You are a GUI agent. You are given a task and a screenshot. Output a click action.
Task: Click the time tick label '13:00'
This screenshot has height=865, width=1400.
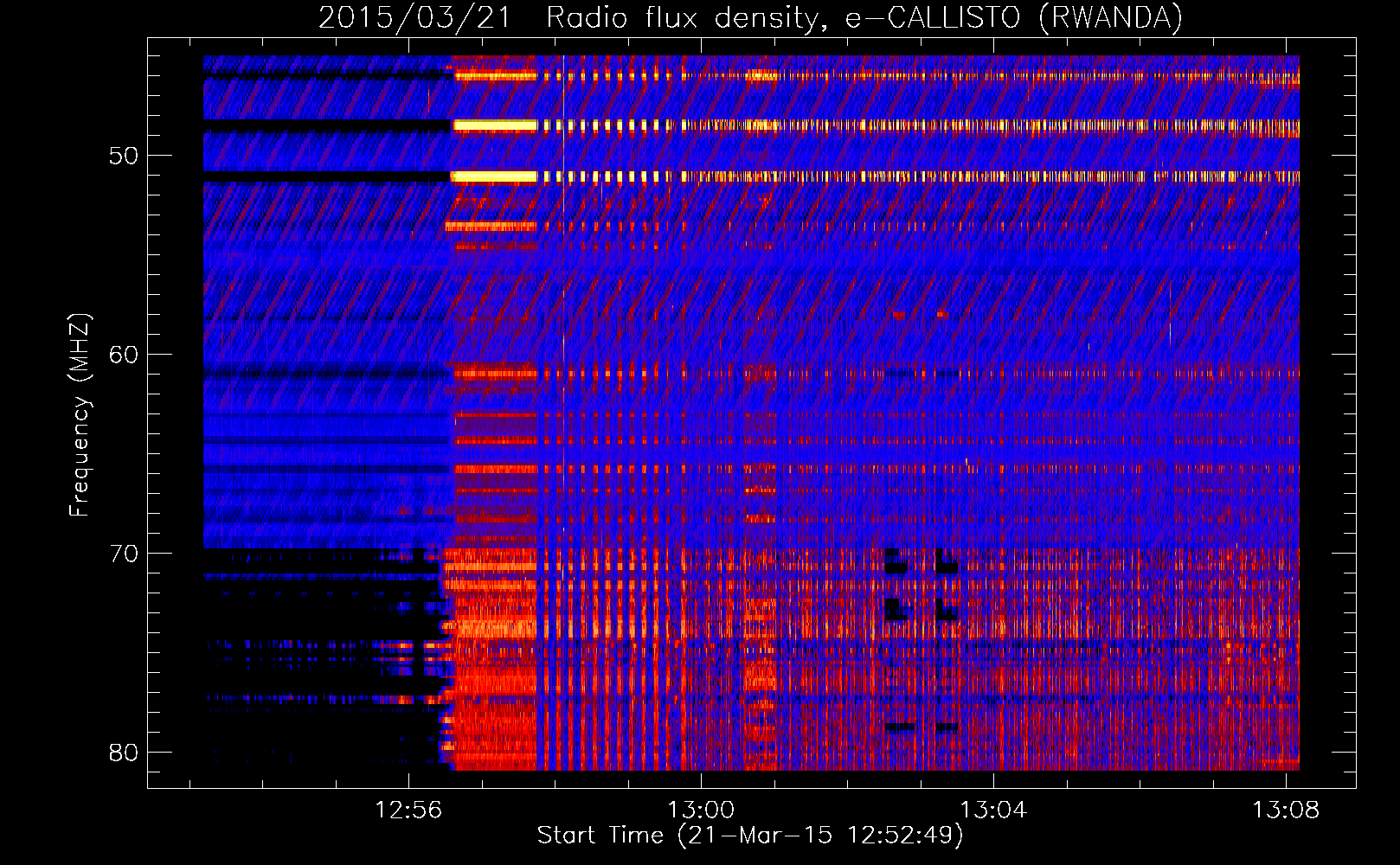701,810
